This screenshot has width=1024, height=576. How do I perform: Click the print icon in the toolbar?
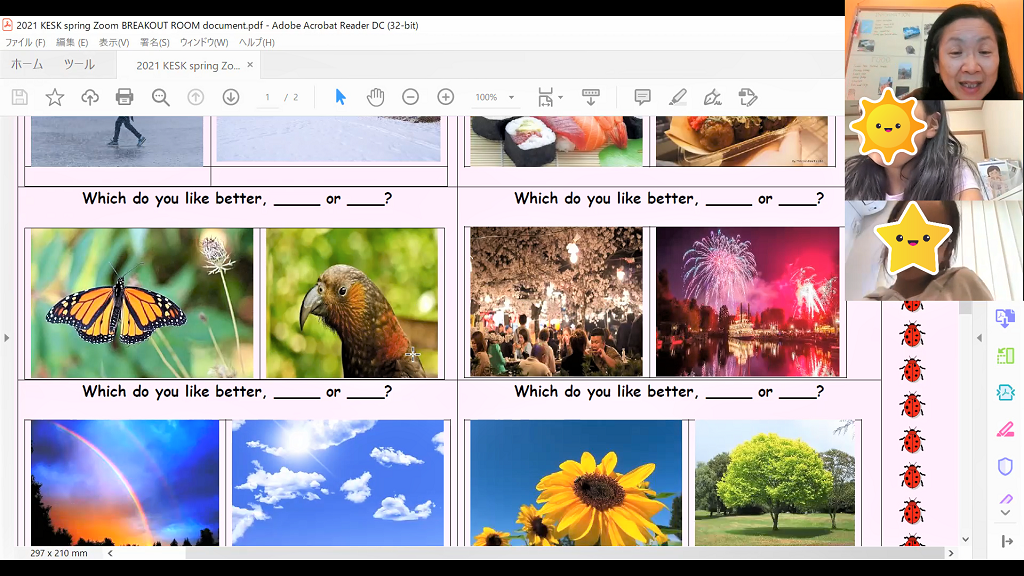point(125,97)
